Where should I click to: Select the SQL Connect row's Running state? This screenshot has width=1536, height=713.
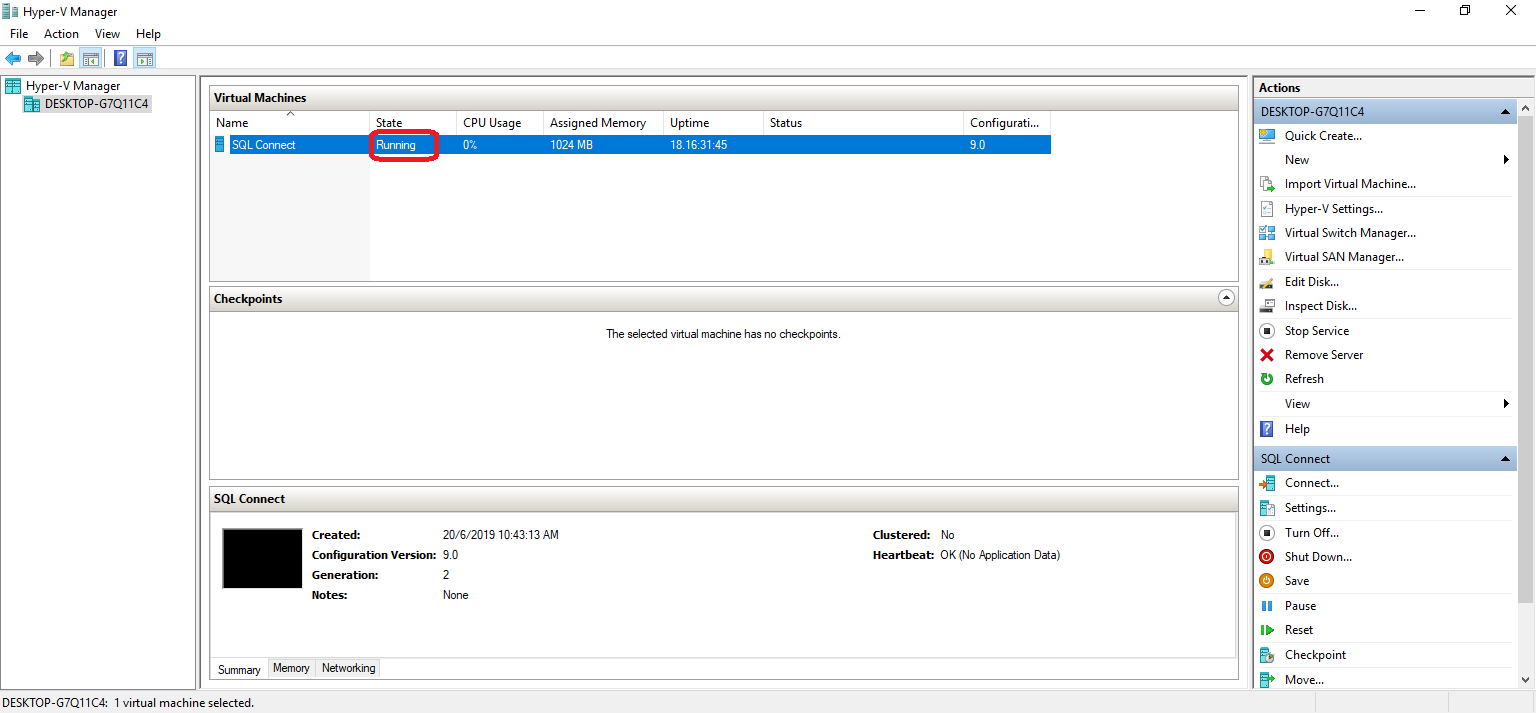click(398, 144)
